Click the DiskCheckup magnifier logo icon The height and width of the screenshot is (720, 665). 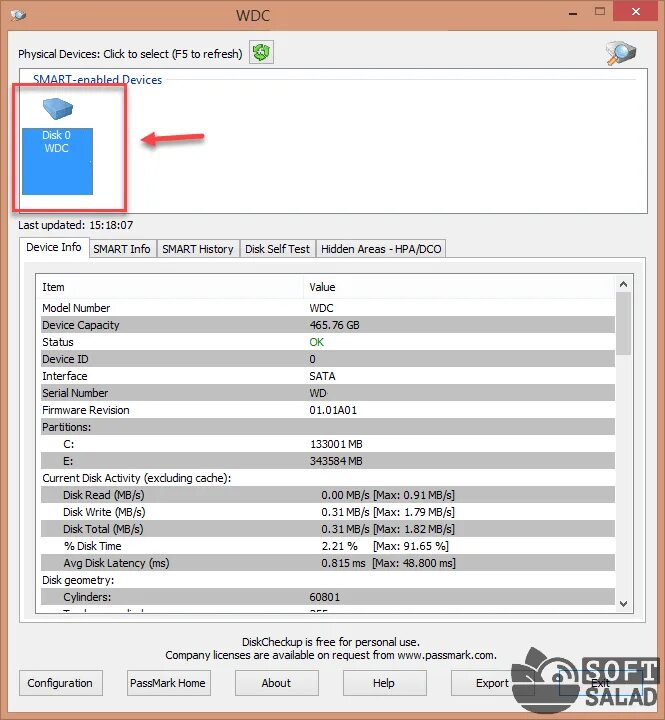coord(620,53)
